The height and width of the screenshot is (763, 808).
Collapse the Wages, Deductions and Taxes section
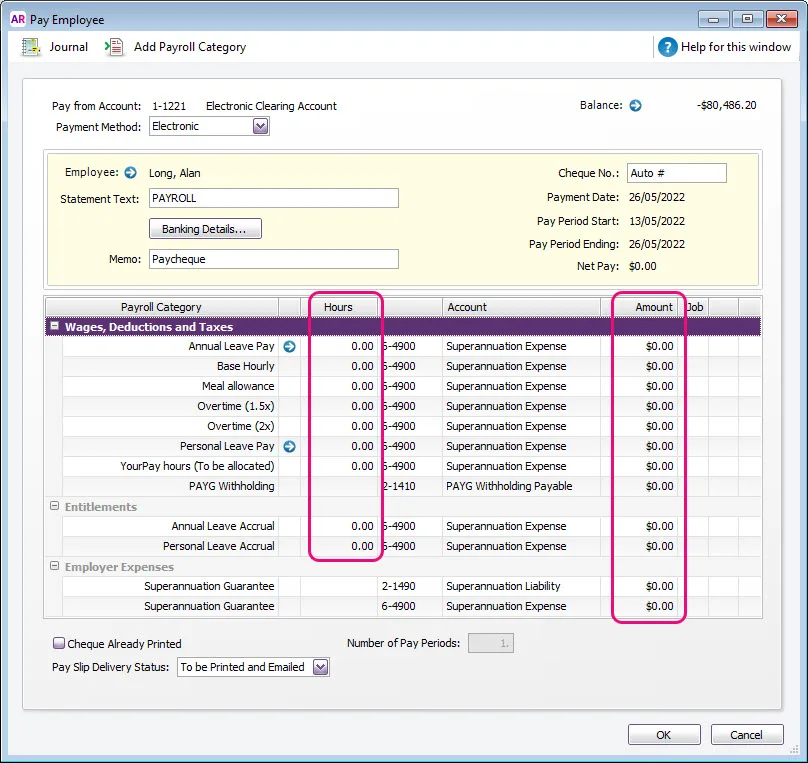(53, 326)
